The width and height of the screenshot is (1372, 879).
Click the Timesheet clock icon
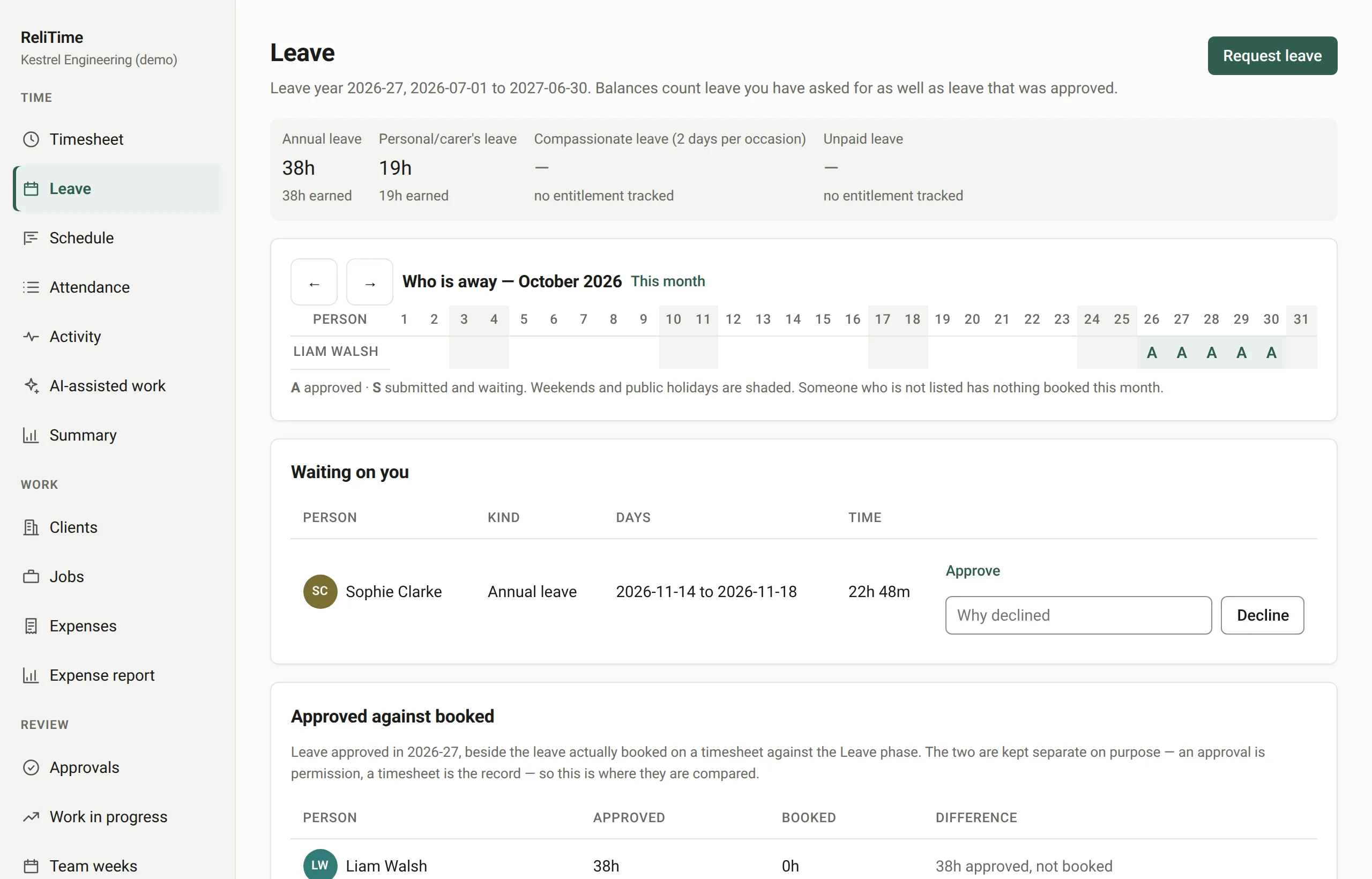[31, 139]
